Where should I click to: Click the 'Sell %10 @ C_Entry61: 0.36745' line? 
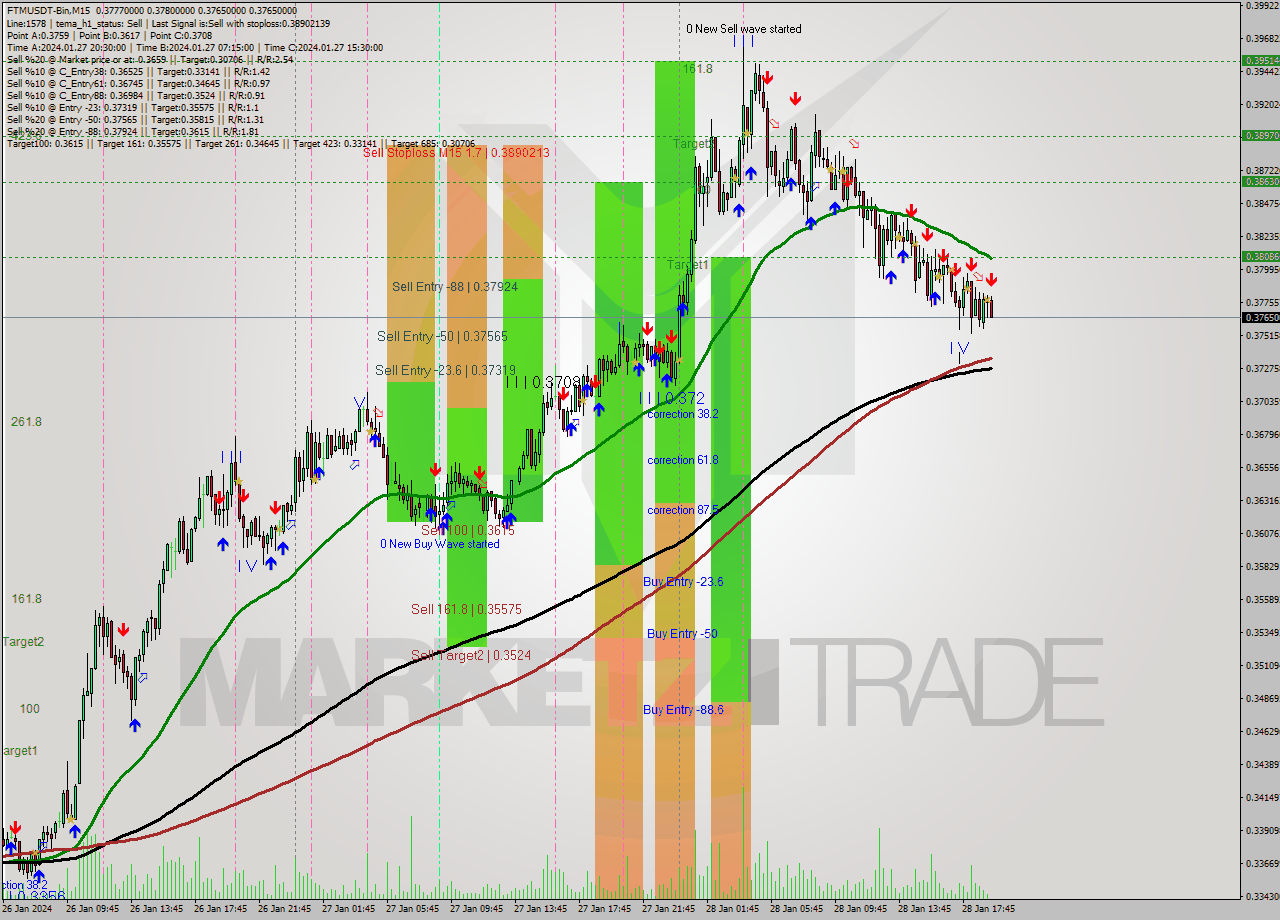[x=138, y=83]
